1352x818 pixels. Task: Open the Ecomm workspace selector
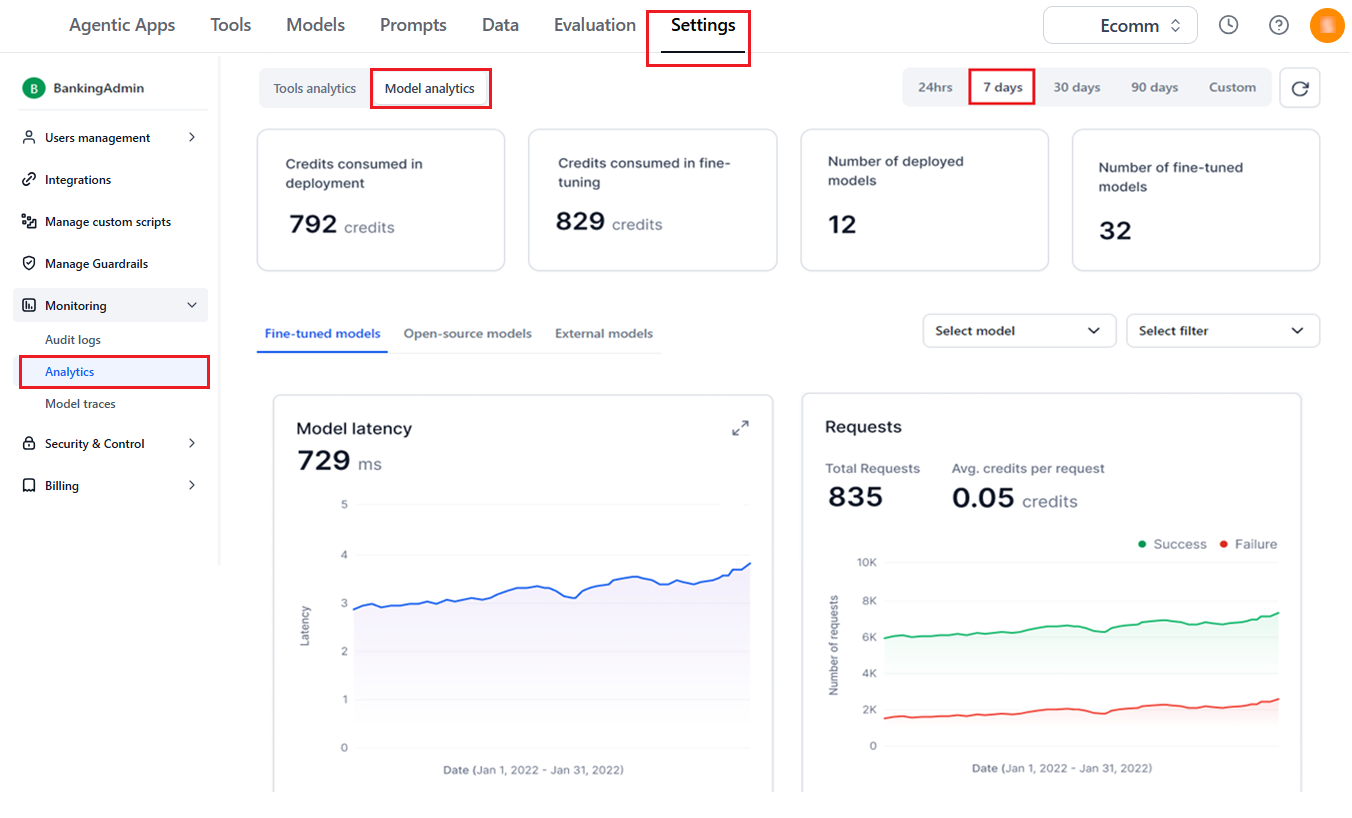(1120, 26)
